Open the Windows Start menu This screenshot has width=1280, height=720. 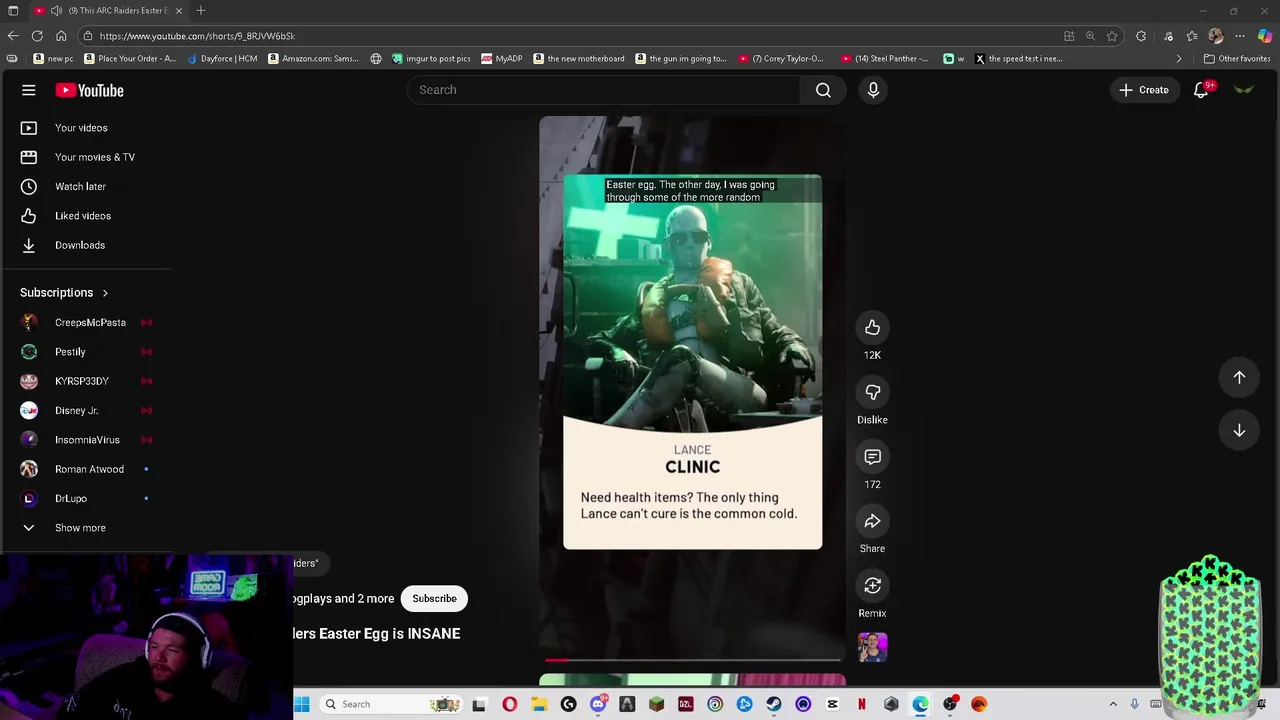301,704
